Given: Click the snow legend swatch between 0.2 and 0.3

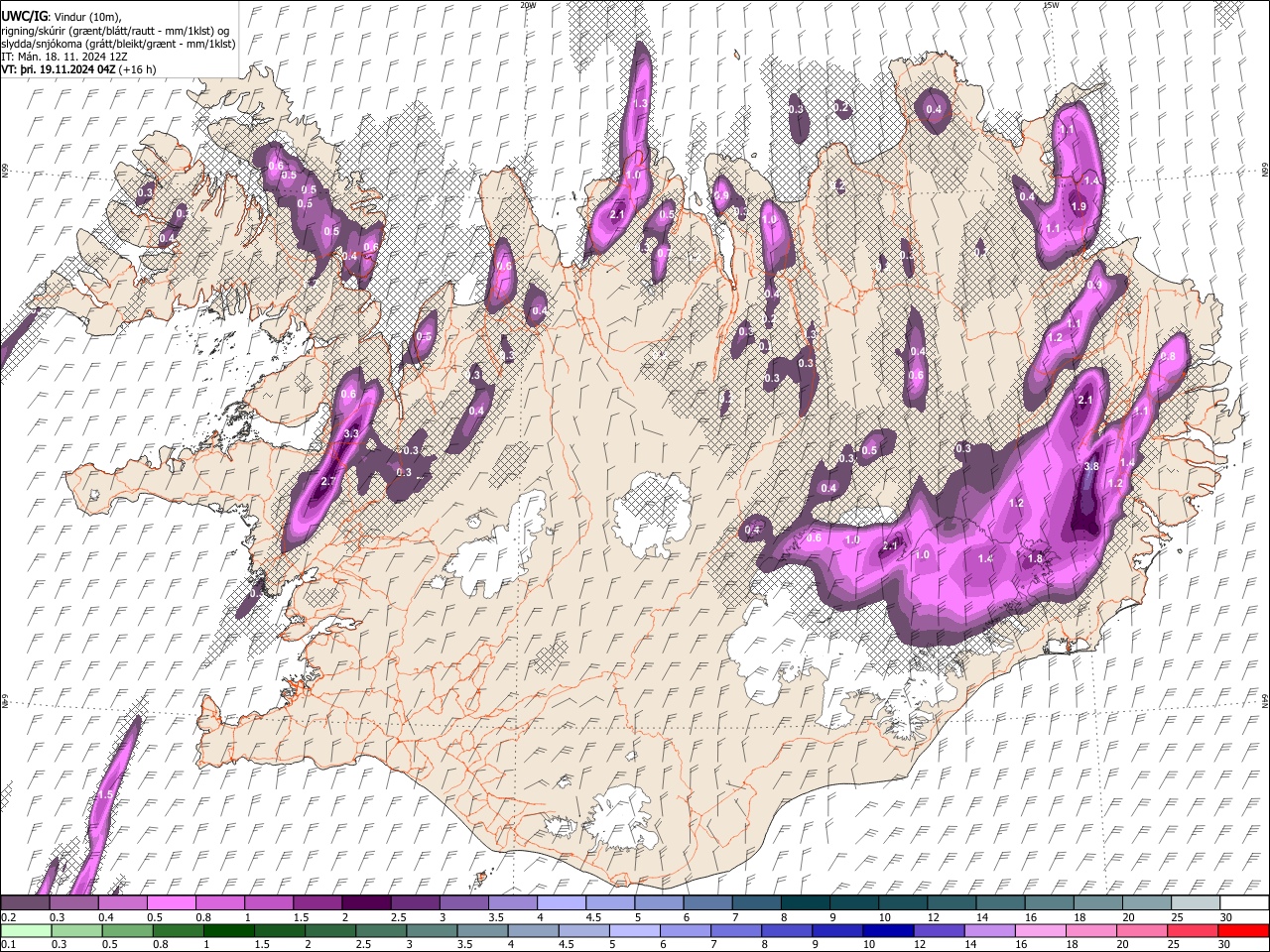Looking at the screenshot, I should (x=25, y=903).
